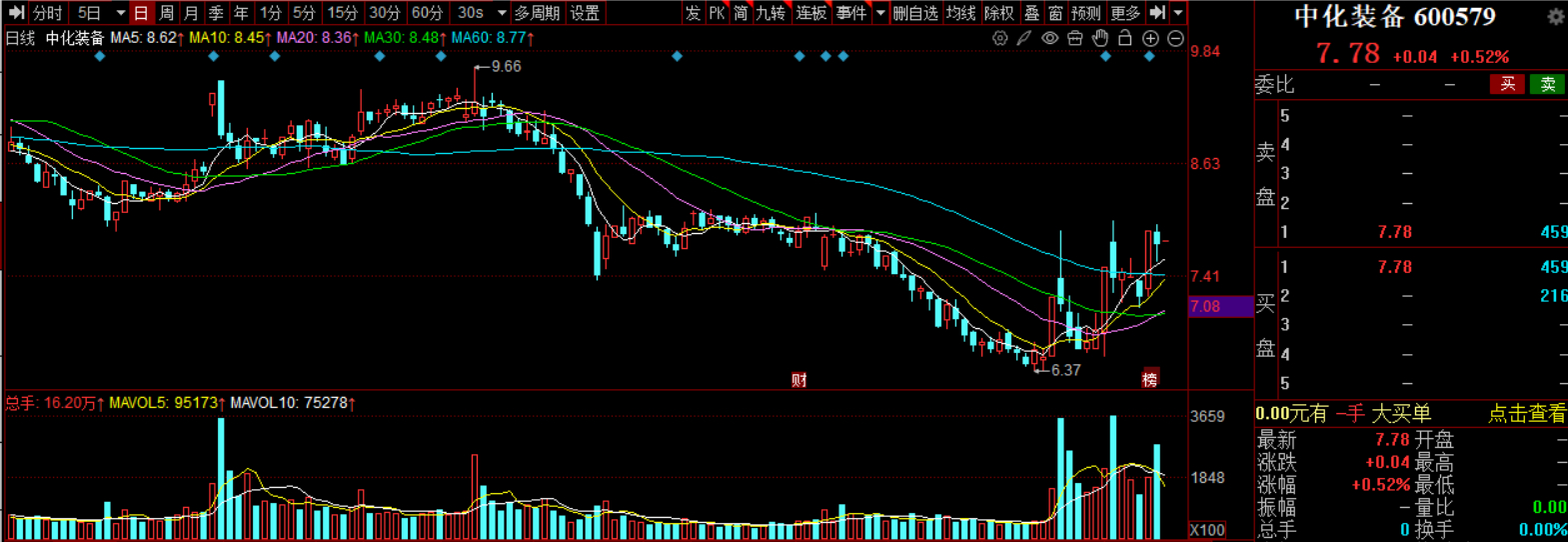The height and width of the screenshot is (542, 1568).
Task: Toggle the chart lock icon
Action: pyautogui.click(x=1124, y=39)
